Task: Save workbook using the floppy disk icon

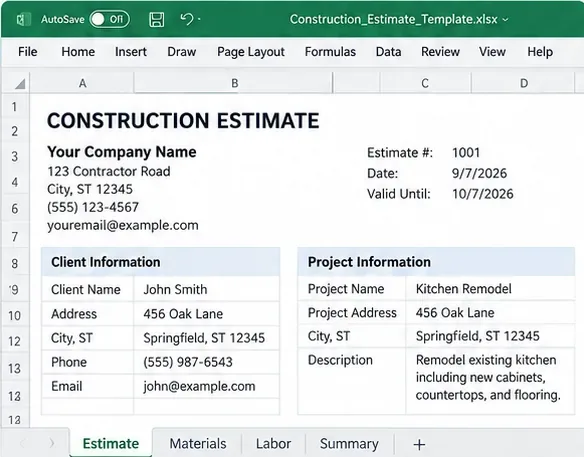Action: click(156, 19)
